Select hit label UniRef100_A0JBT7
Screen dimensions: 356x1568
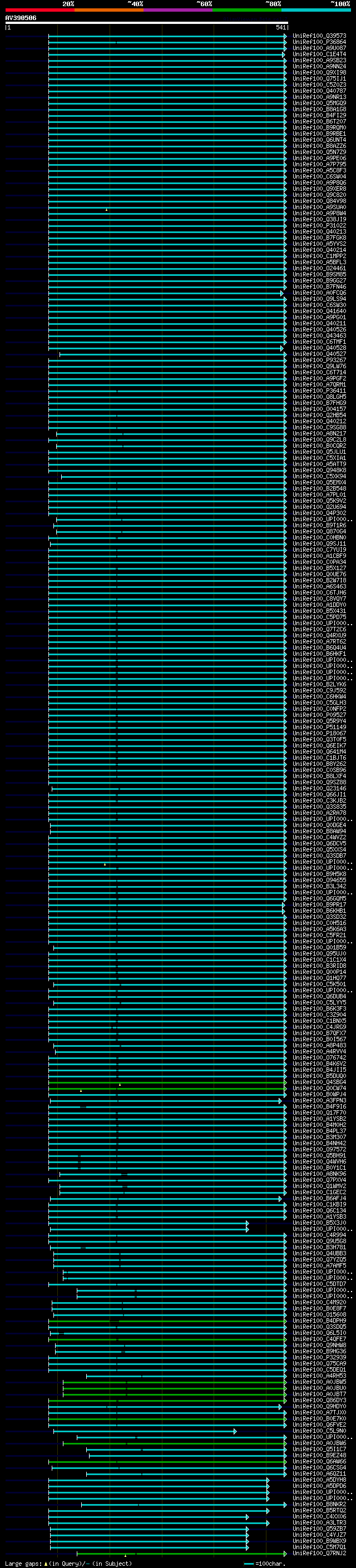[319, 1394]
